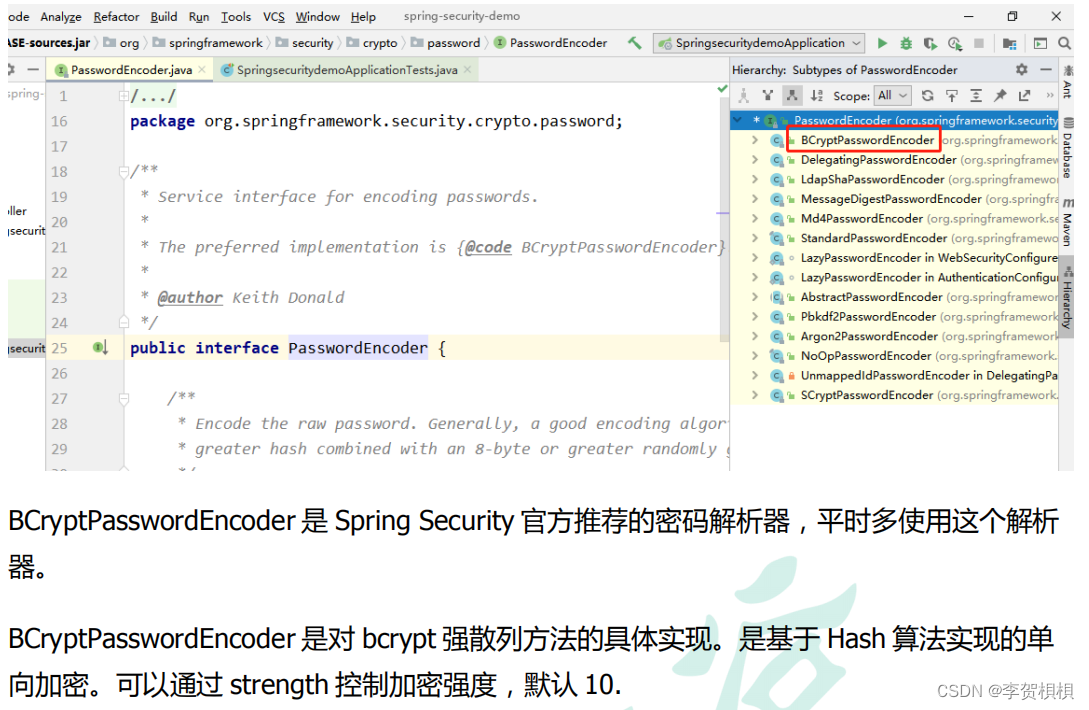The width and height of the screenshot is (1089, 710).
Task: Export hierarchy to text file icon
Action: point(1024,96)
